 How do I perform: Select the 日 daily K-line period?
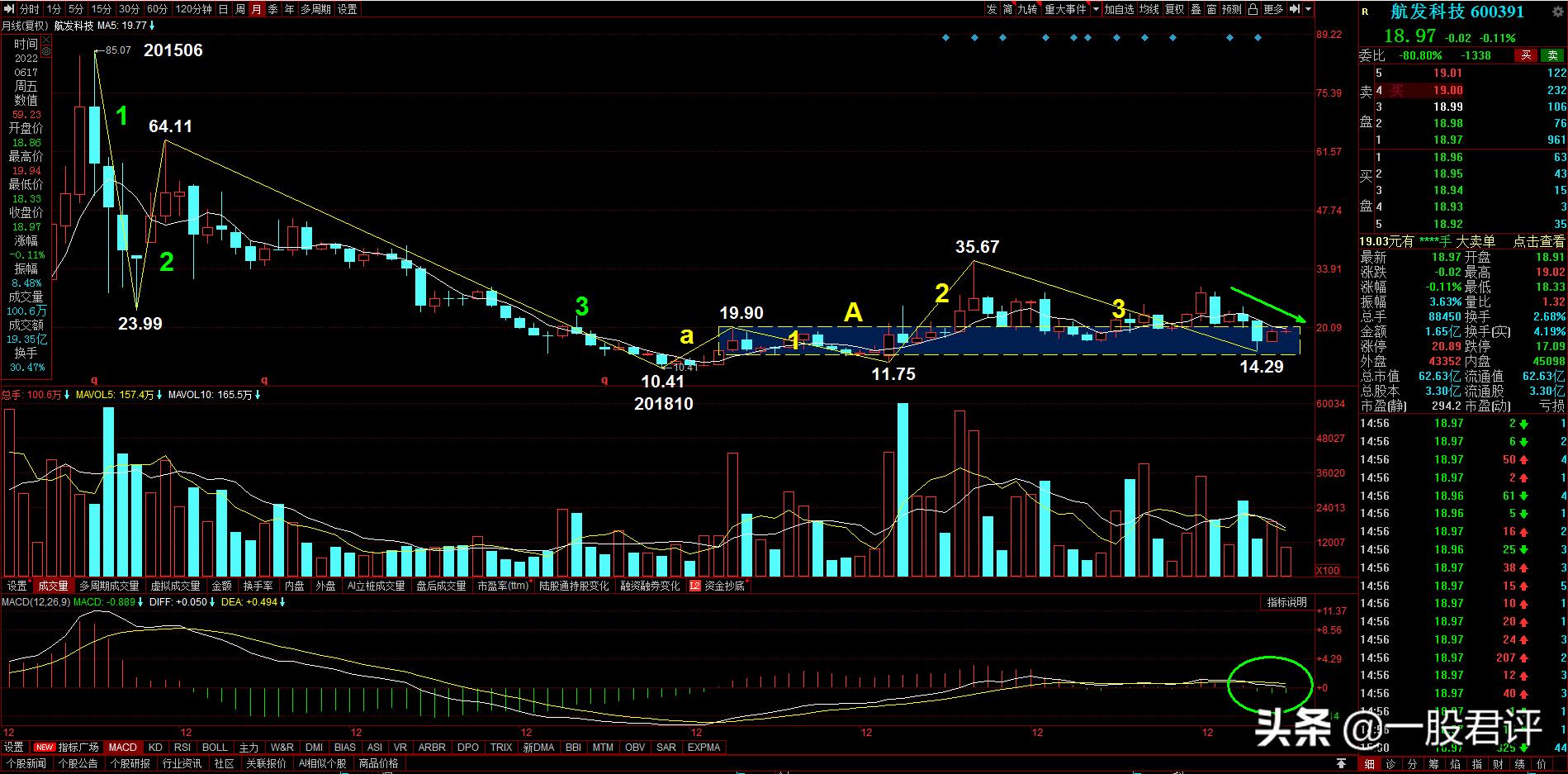[223, 9]
